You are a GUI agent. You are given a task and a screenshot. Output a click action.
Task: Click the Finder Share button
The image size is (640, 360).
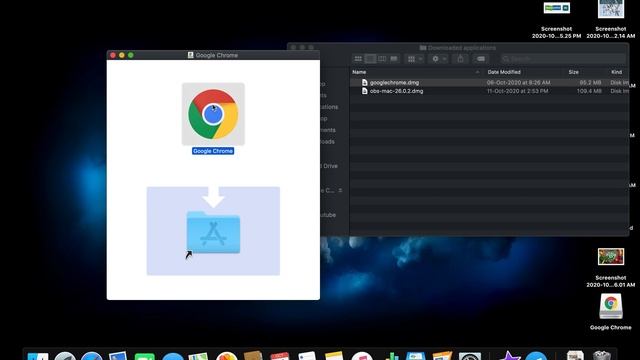[460, 59]
